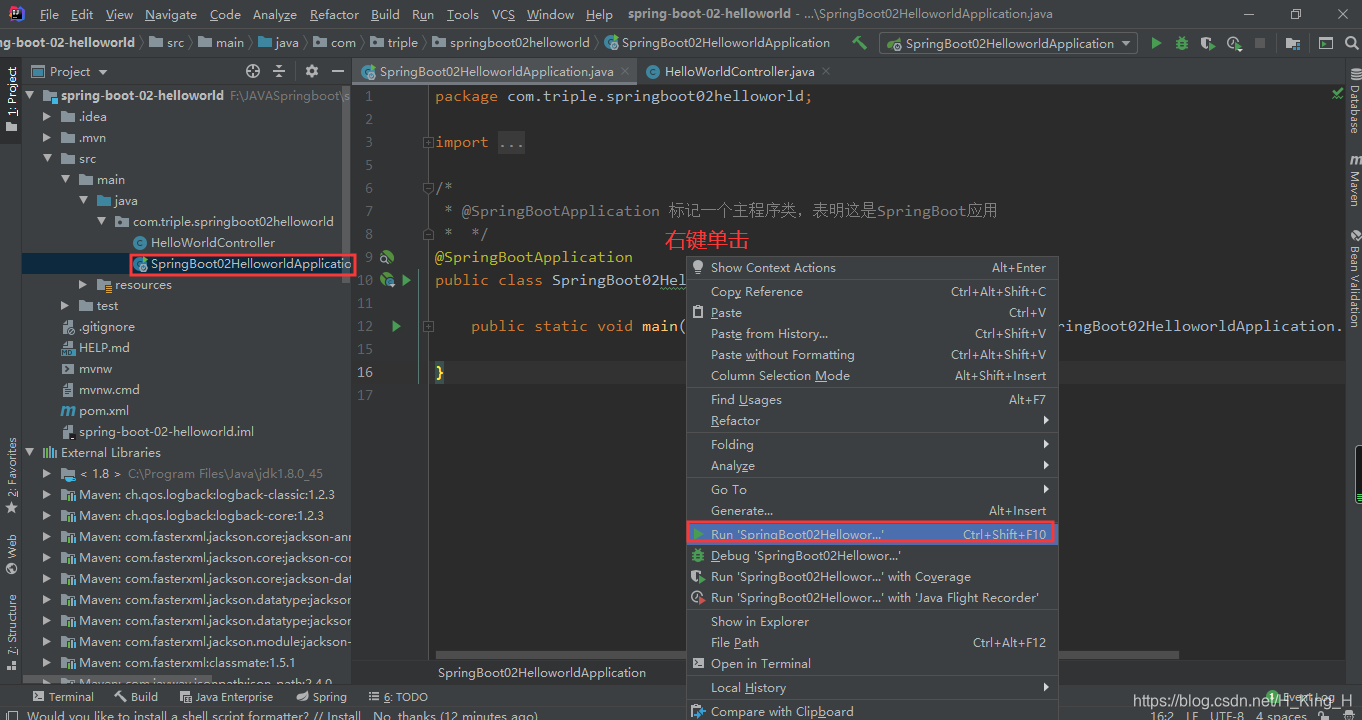Open Project Structure toolbar icon
The height and width of the screenshot is (720, 1362).
[x=1294, y=43]
